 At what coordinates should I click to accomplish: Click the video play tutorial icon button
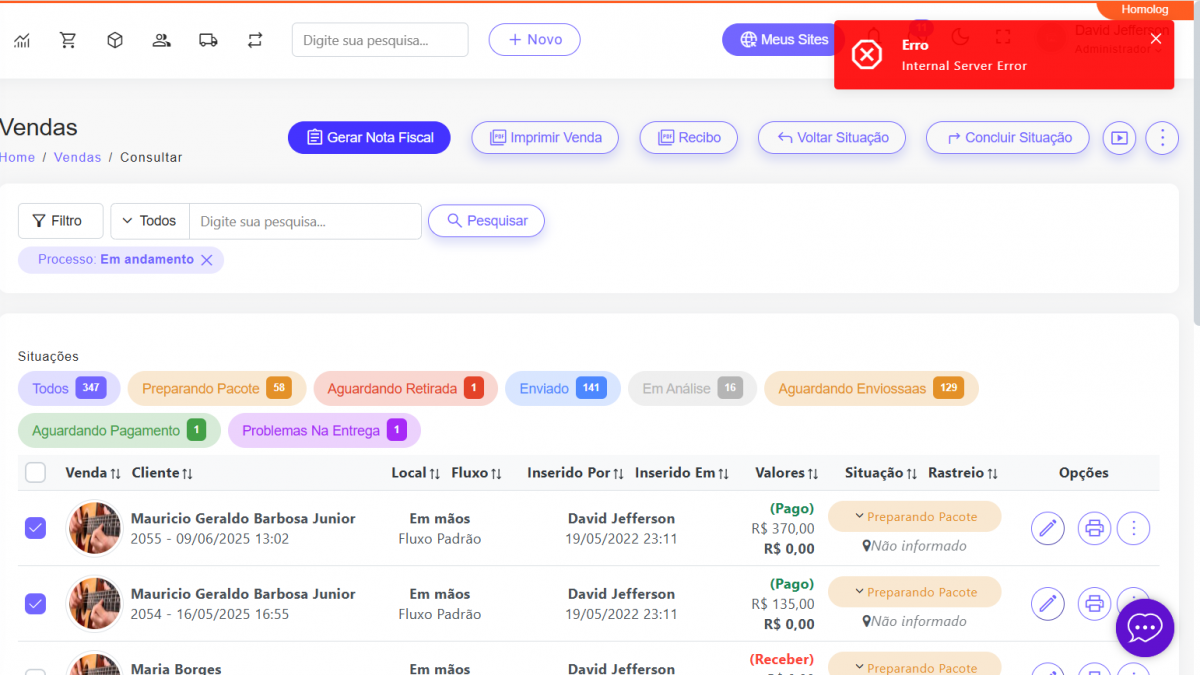[1119, 138]
